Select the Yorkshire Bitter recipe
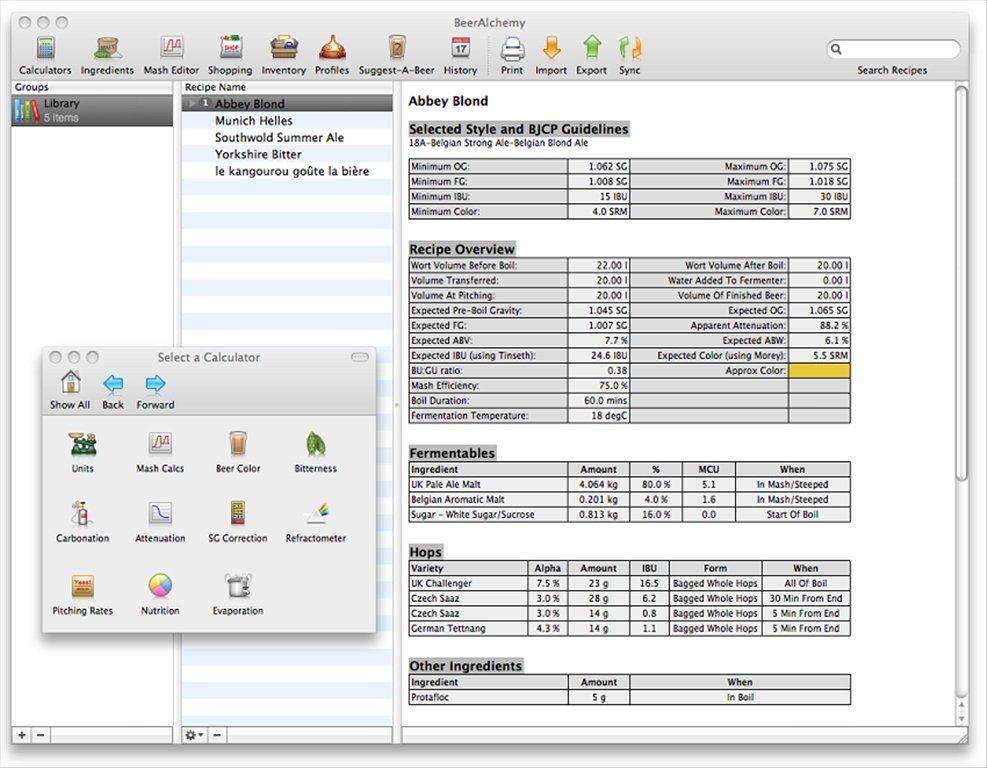The width and height of the screenshot is (987, 768). click(x=287, y=154)
